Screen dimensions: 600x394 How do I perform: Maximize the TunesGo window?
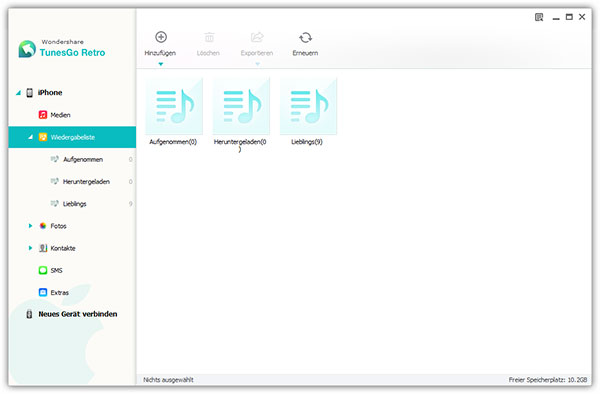(x=569, y=17)
